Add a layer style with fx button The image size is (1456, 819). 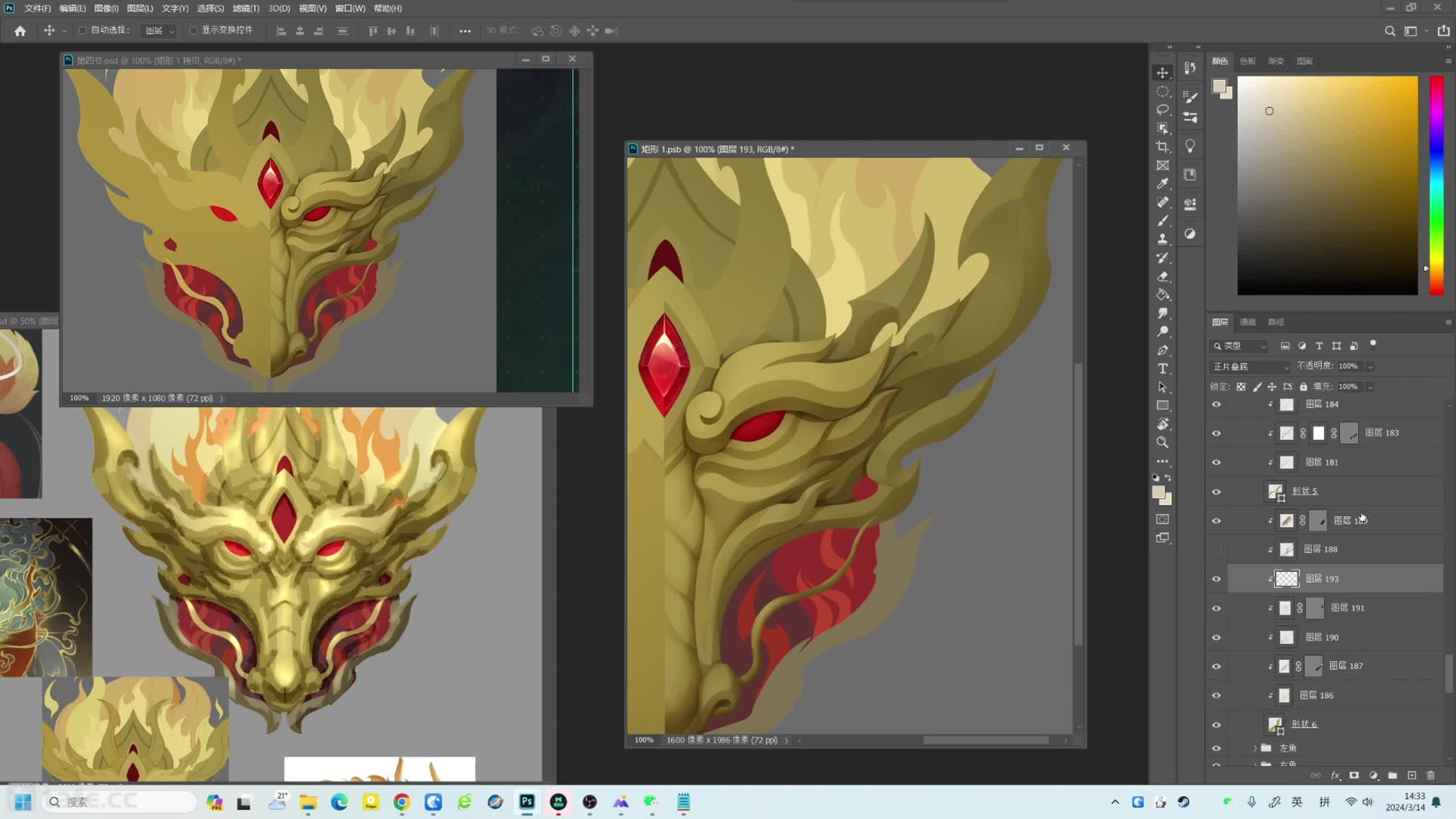point(1335,775)
